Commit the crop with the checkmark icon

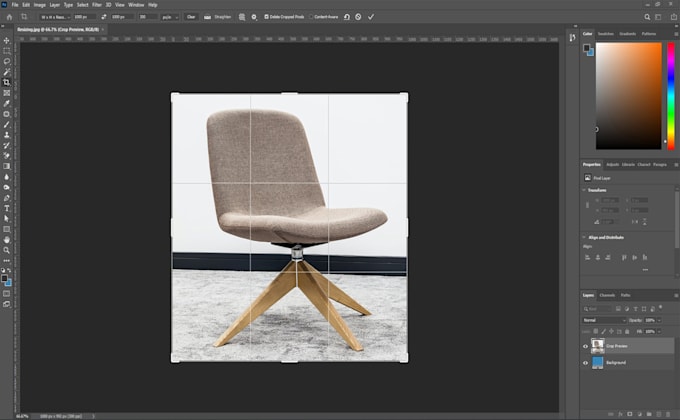tap(371, 17)
